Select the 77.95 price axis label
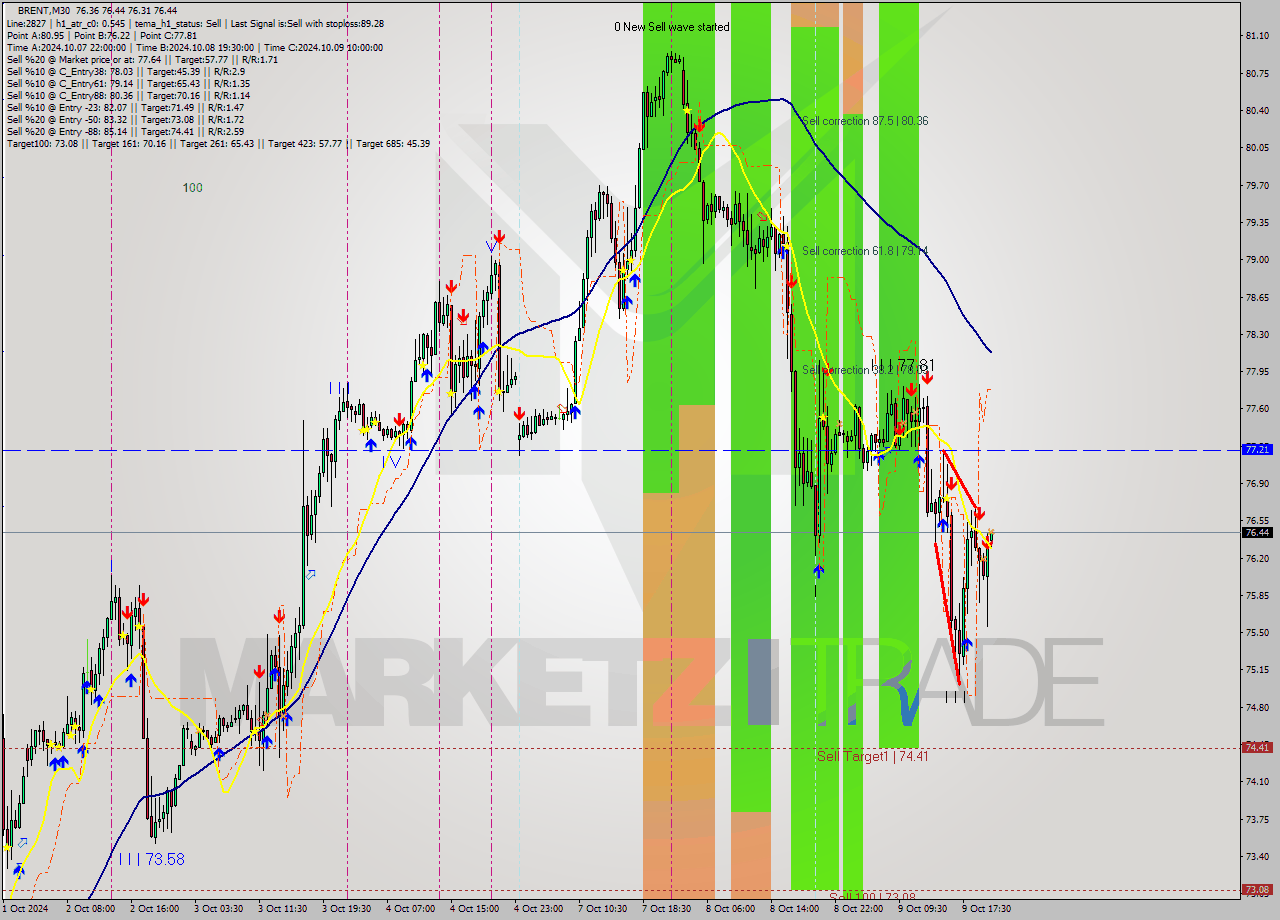 point(1257,371)
